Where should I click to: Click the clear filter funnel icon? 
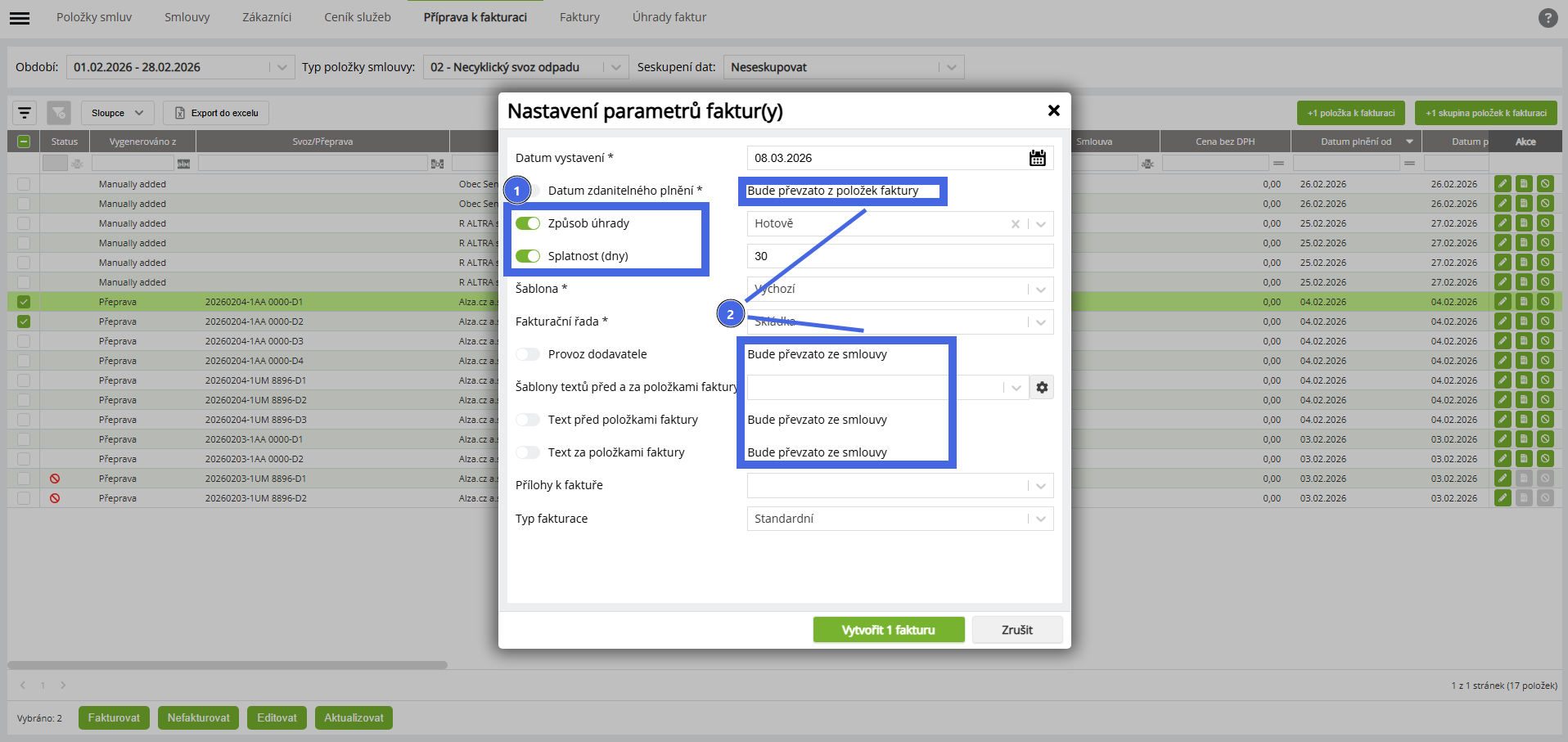[x=59, y=113]
